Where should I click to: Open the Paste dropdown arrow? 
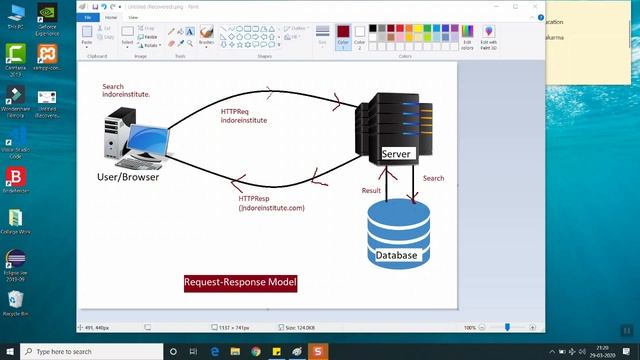point(87,46)
